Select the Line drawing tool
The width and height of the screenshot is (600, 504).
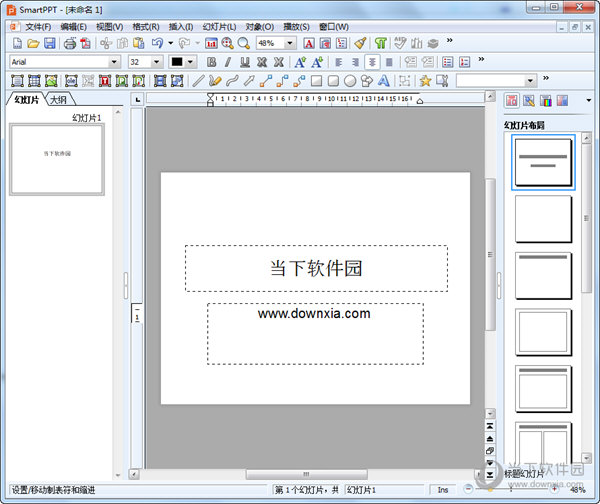click(198, 81)
